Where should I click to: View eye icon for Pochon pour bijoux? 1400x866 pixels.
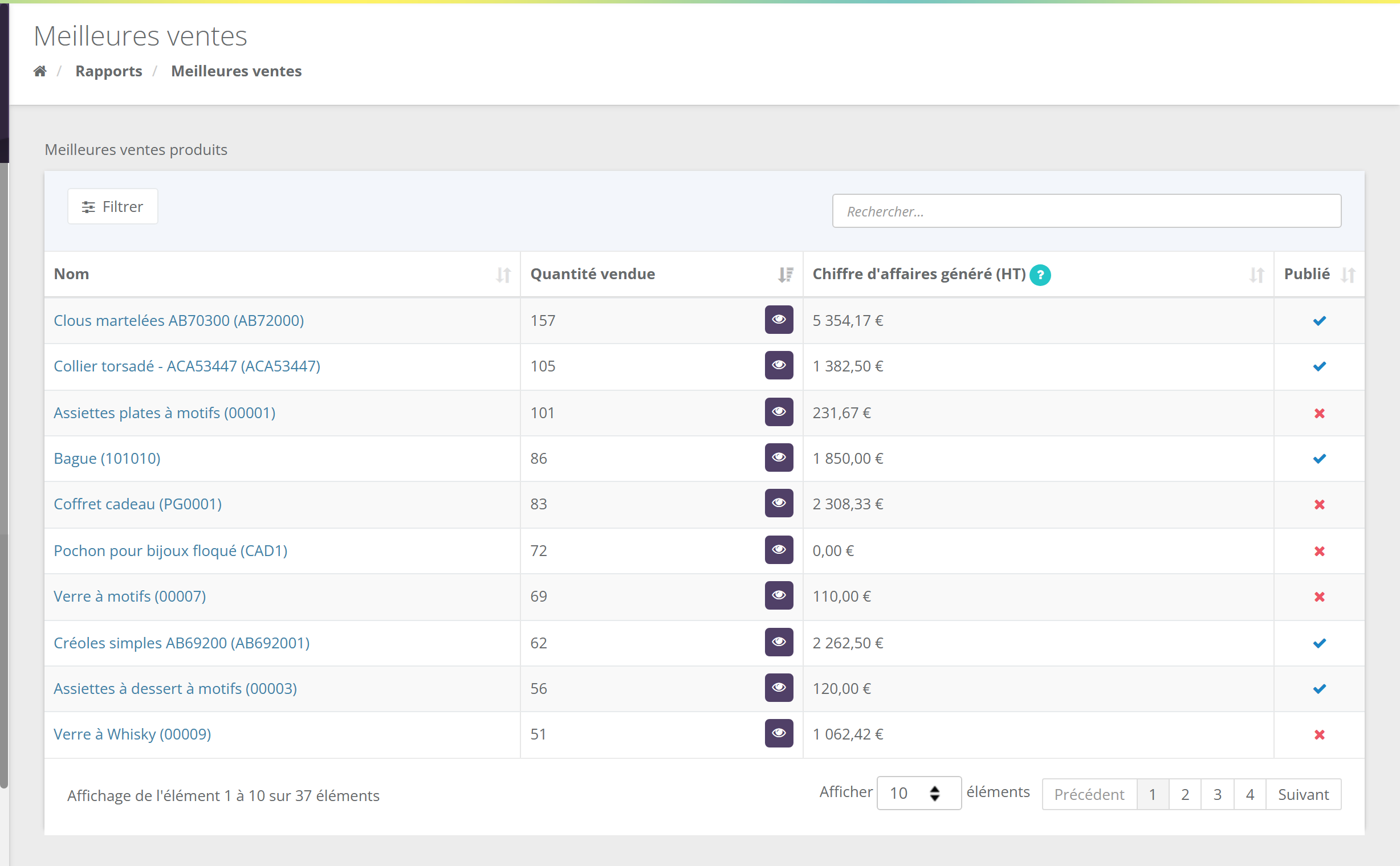point(779,550)
